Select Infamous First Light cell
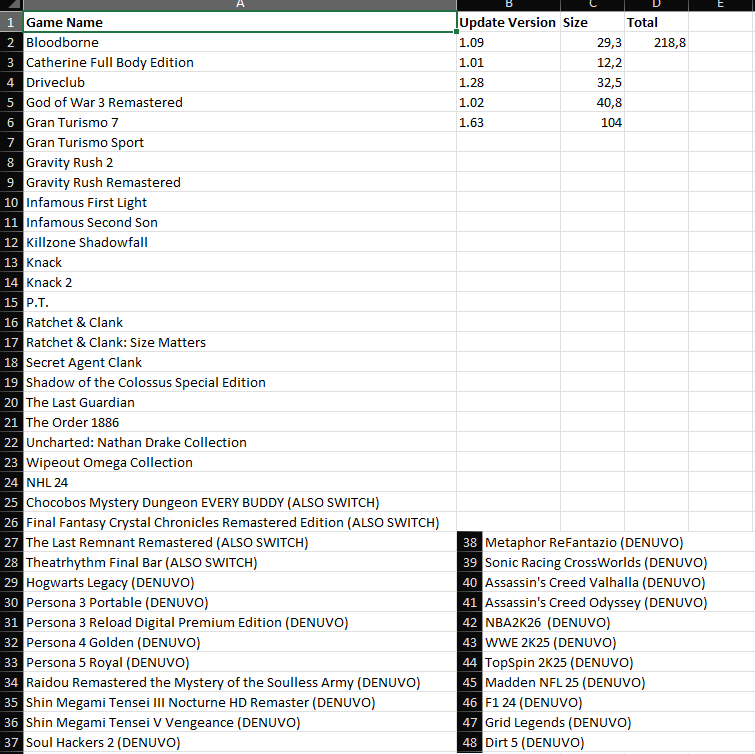755x754 pixels. tap(240, 202)
